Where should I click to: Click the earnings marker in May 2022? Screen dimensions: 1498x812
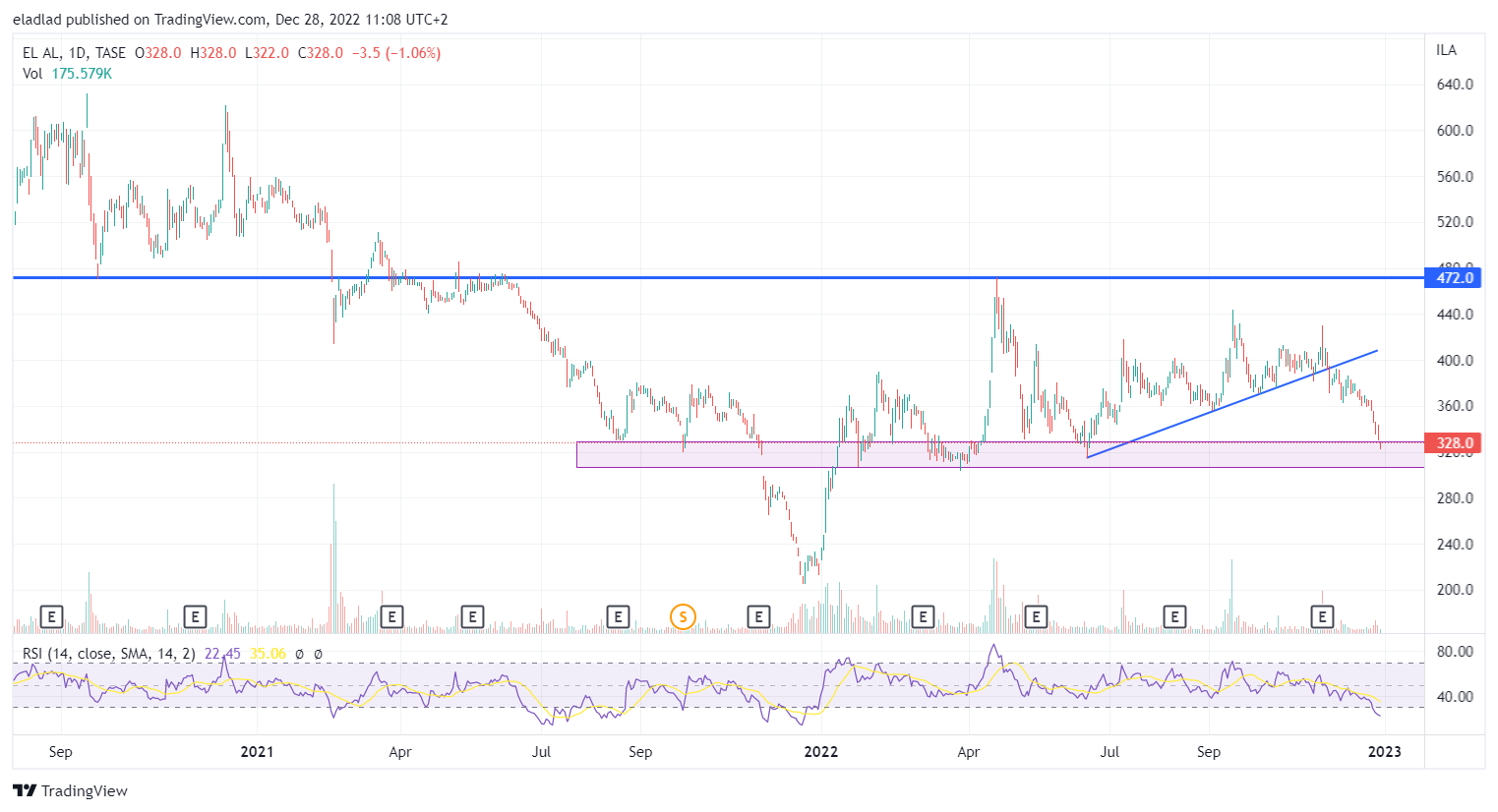click(1035, 616)
